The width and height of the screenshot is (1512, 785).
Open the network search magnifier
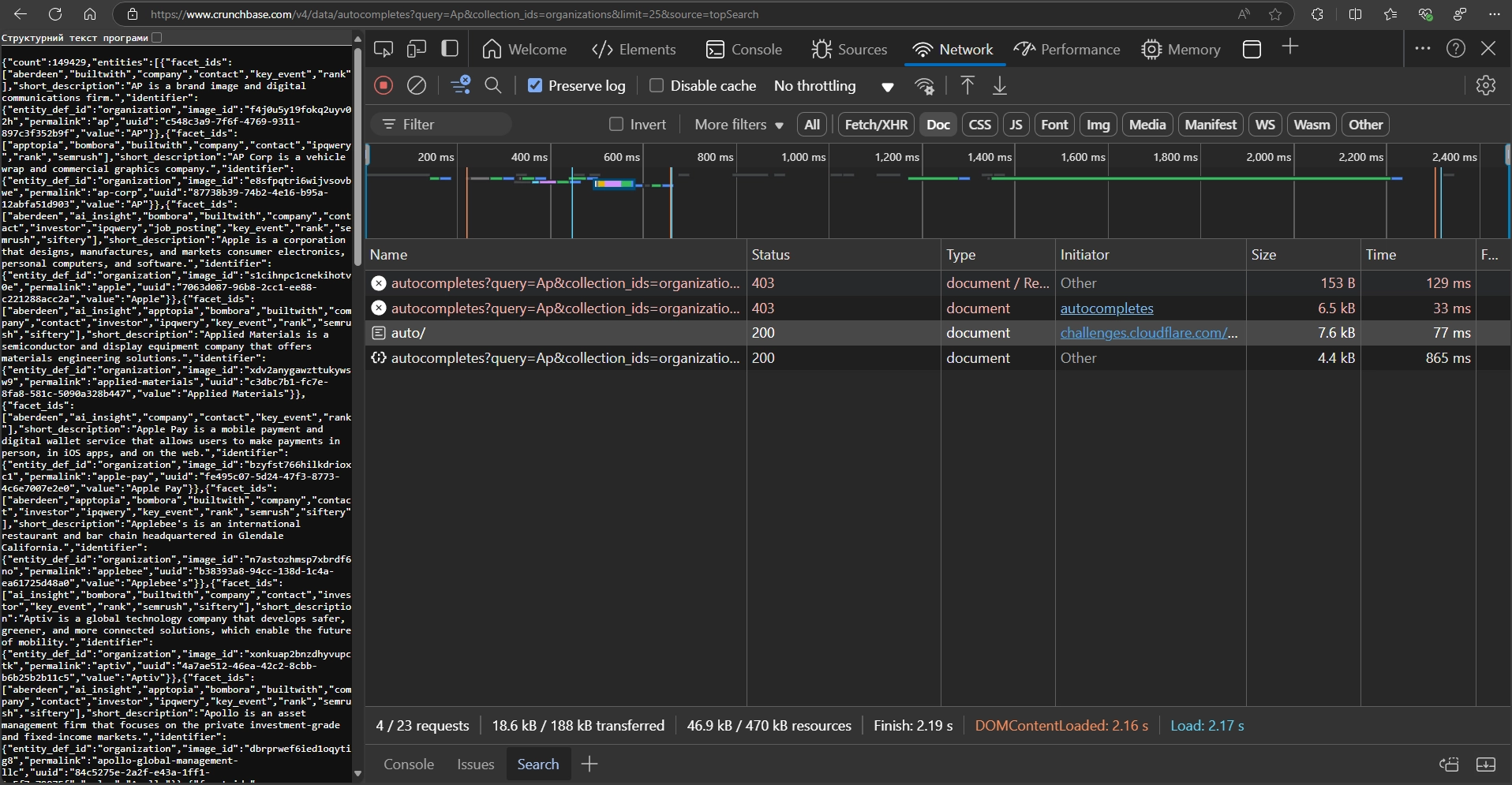(x=493, y=86)
